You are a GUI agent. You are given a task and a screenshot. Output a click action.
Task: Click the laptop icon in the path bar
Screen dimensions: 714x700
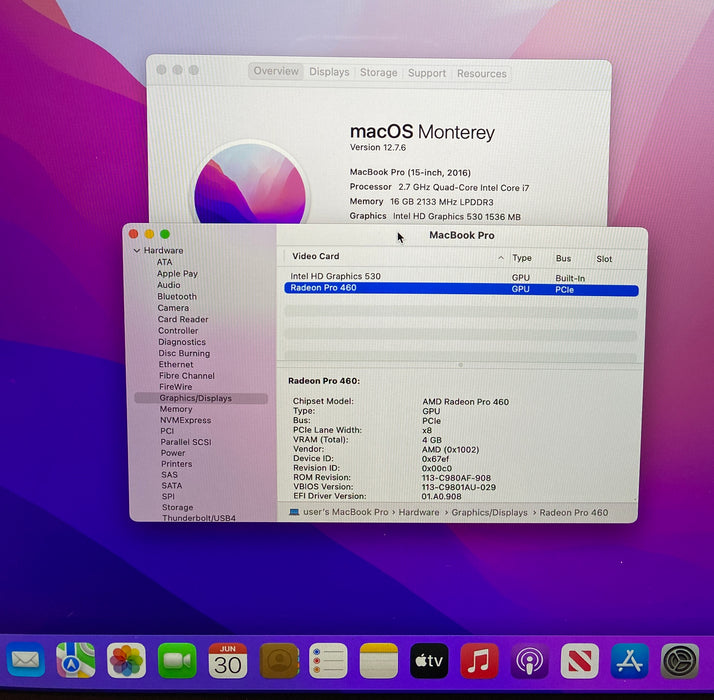[294, 512]
